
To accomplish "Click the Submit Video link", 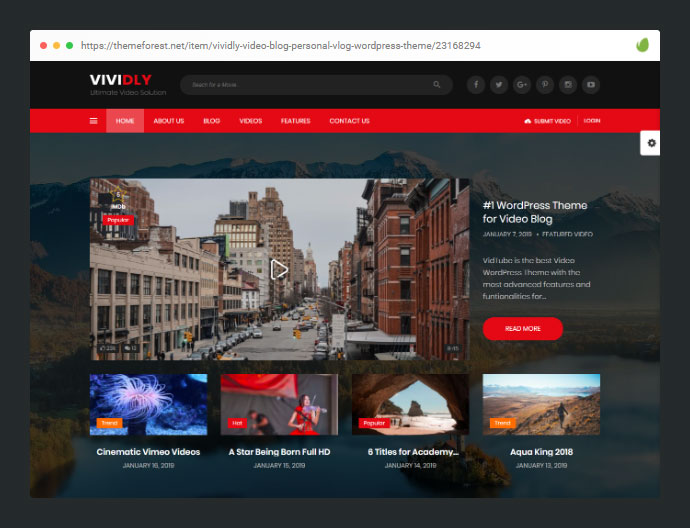I will [x=547, y=121].
